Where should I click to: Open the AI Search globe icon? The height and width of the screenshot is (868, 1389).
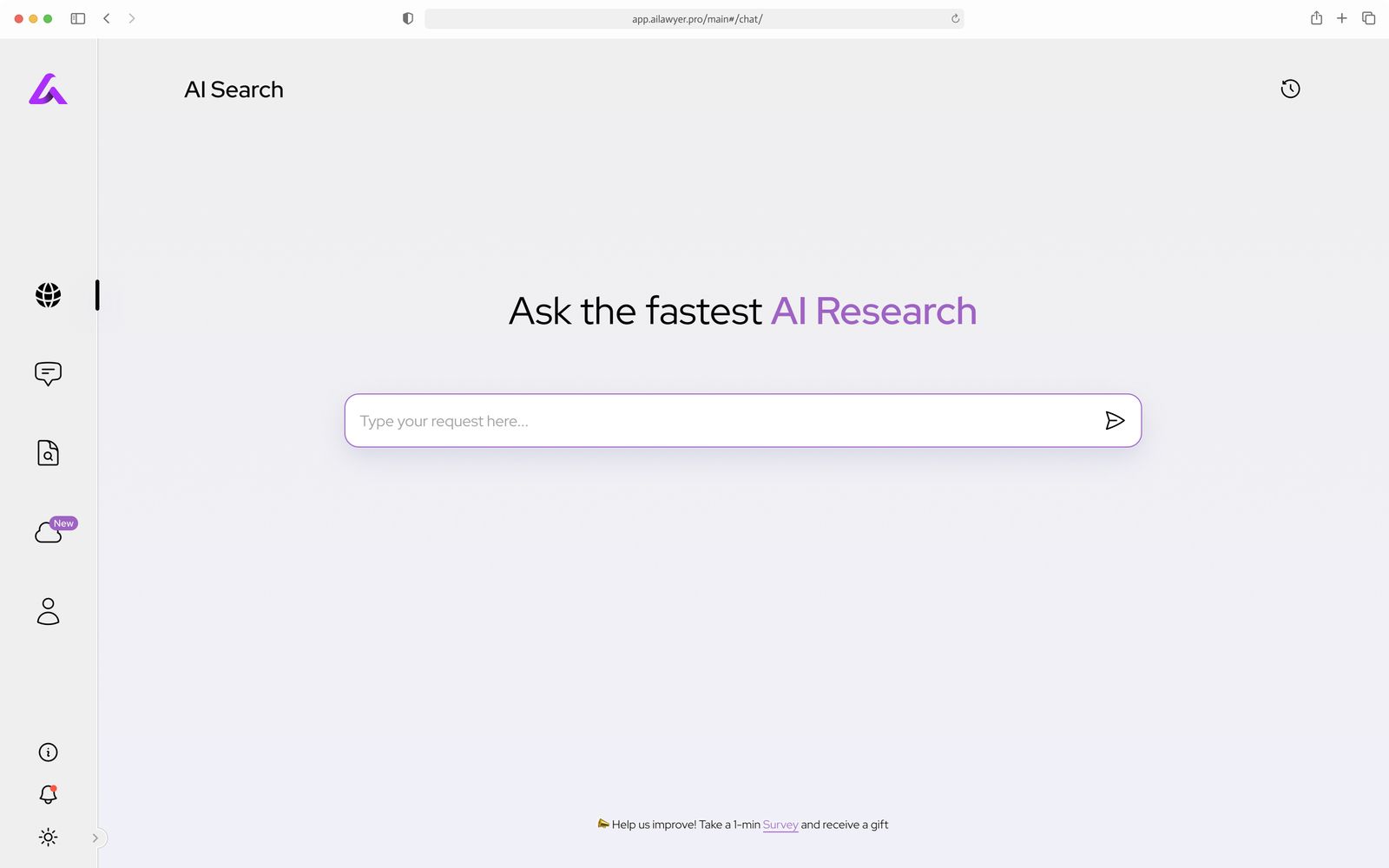[x=48, y=295]
